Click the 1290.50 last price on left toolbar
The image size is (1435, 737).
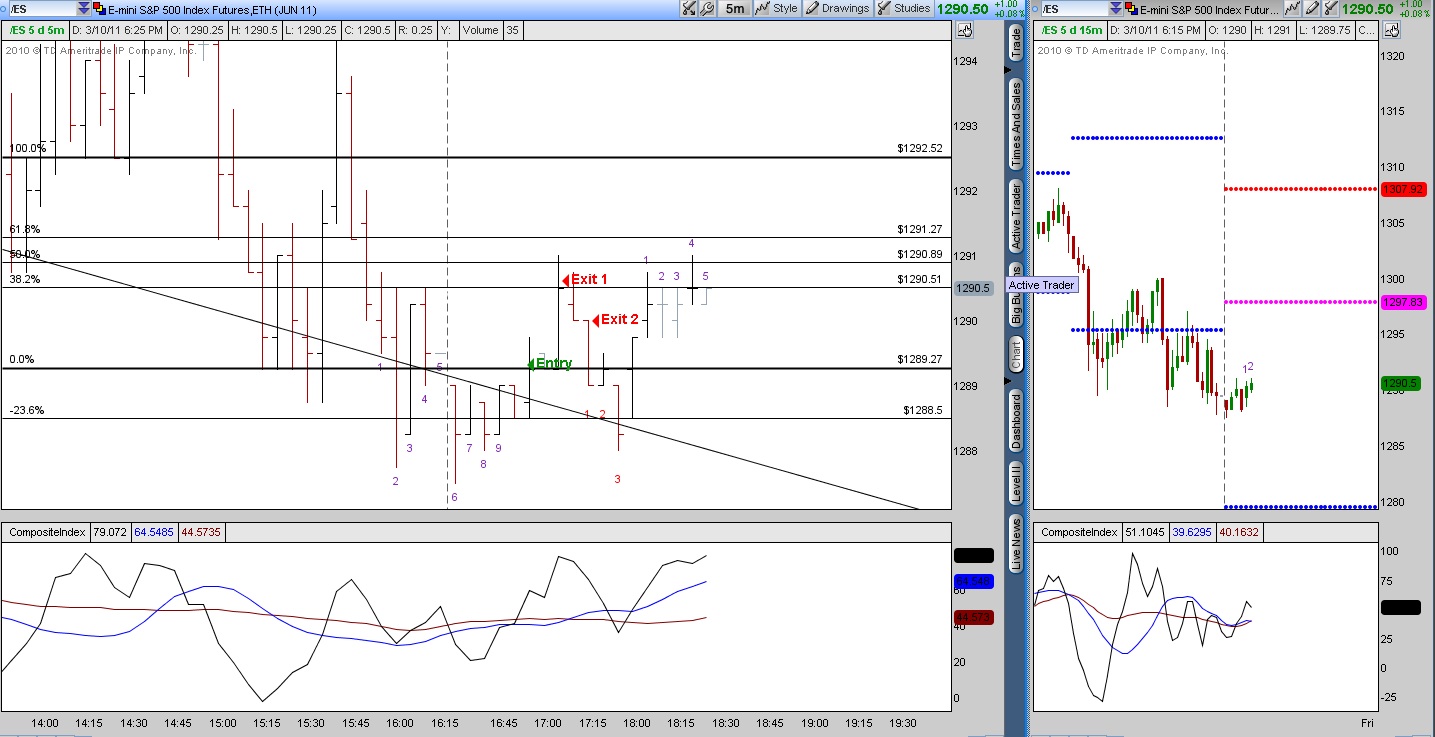(963, 9)
